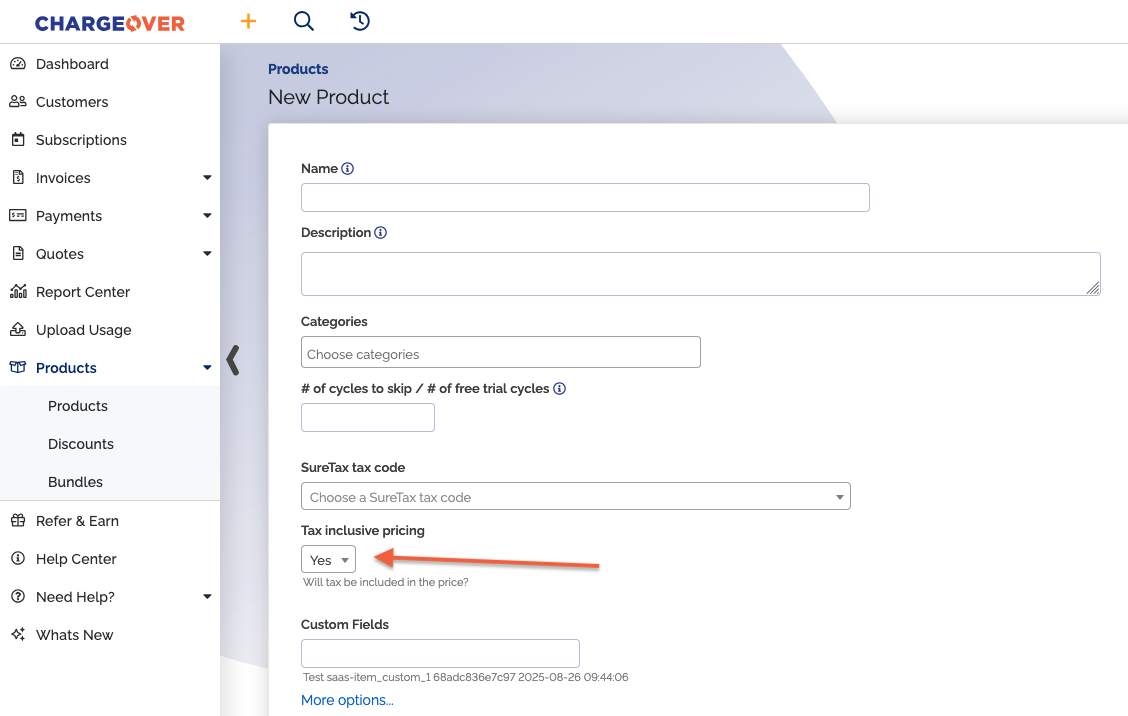Click the More options... link
This screenshot has height=716, width=1128.
(x=347, y=700)
